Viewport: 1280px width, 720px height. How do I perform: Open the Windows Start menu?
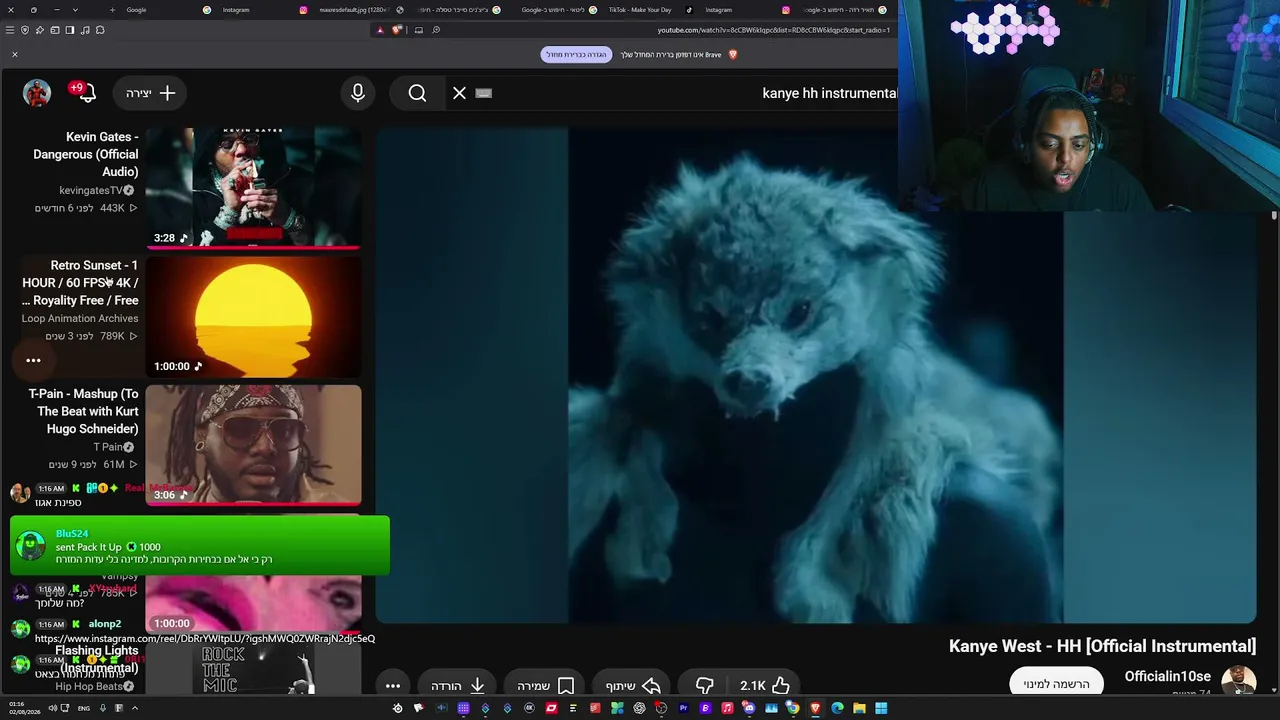coord(881,708)
